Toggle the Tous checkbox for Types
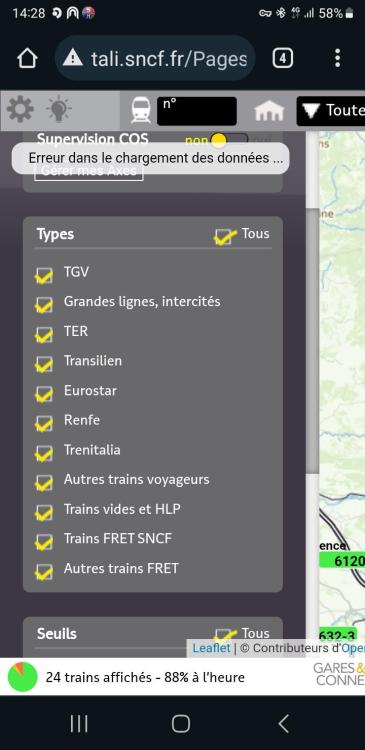Viewport: 365px width, 750px height. point(224,236)
